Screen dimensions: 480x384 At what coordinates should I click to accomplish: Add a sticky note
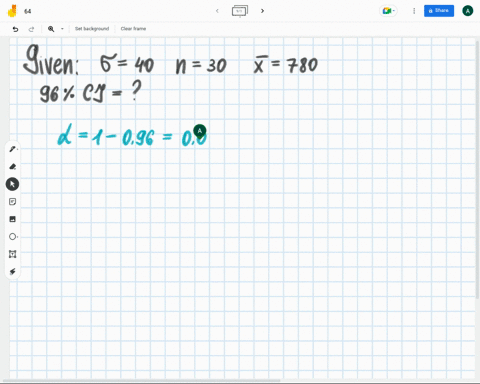tap(12, 202)
